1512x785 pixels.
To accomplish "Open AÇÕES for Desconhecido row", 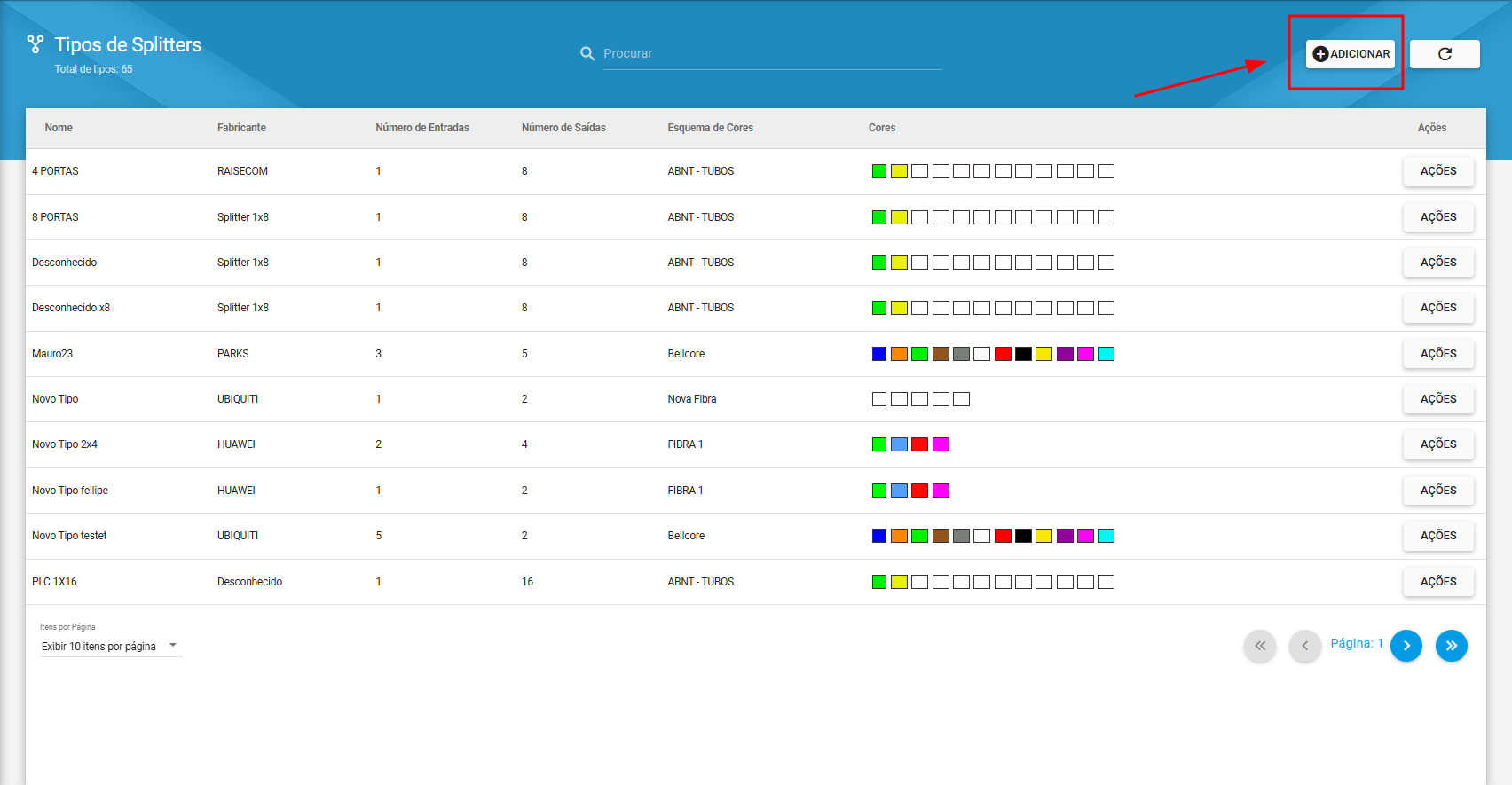I will pos(1438,263).
